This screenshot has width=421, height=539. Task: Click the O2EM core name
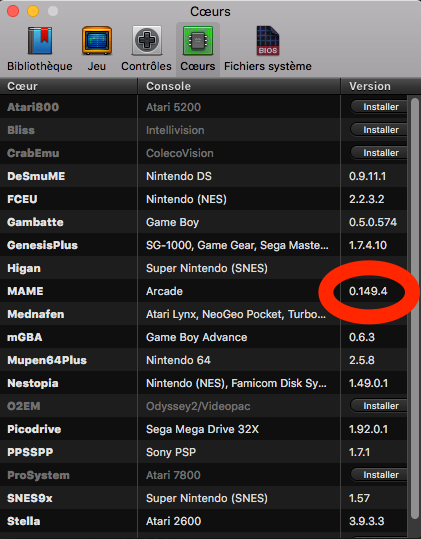(x=23, y=406)
